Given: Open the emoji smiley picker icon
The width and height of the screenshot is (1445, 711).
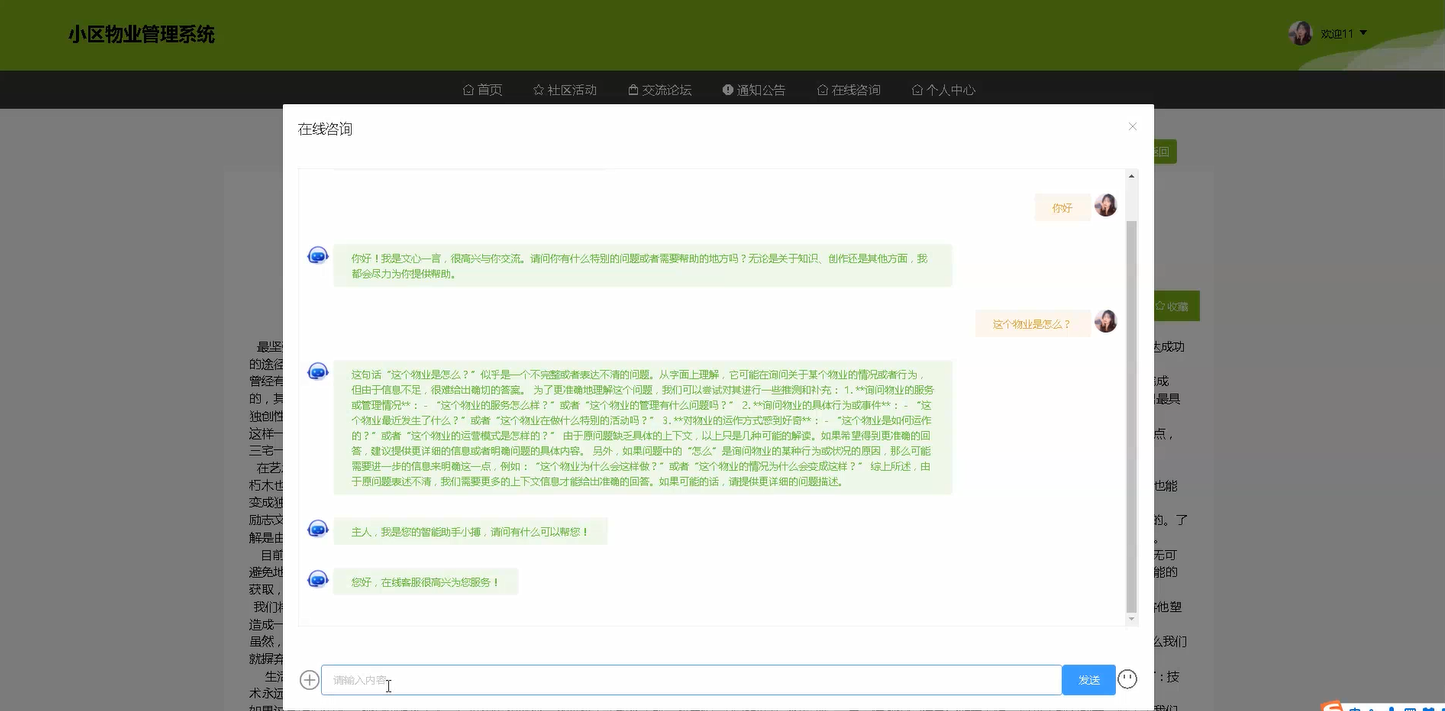Looking at the screenshot, I should click(1127, 679).
